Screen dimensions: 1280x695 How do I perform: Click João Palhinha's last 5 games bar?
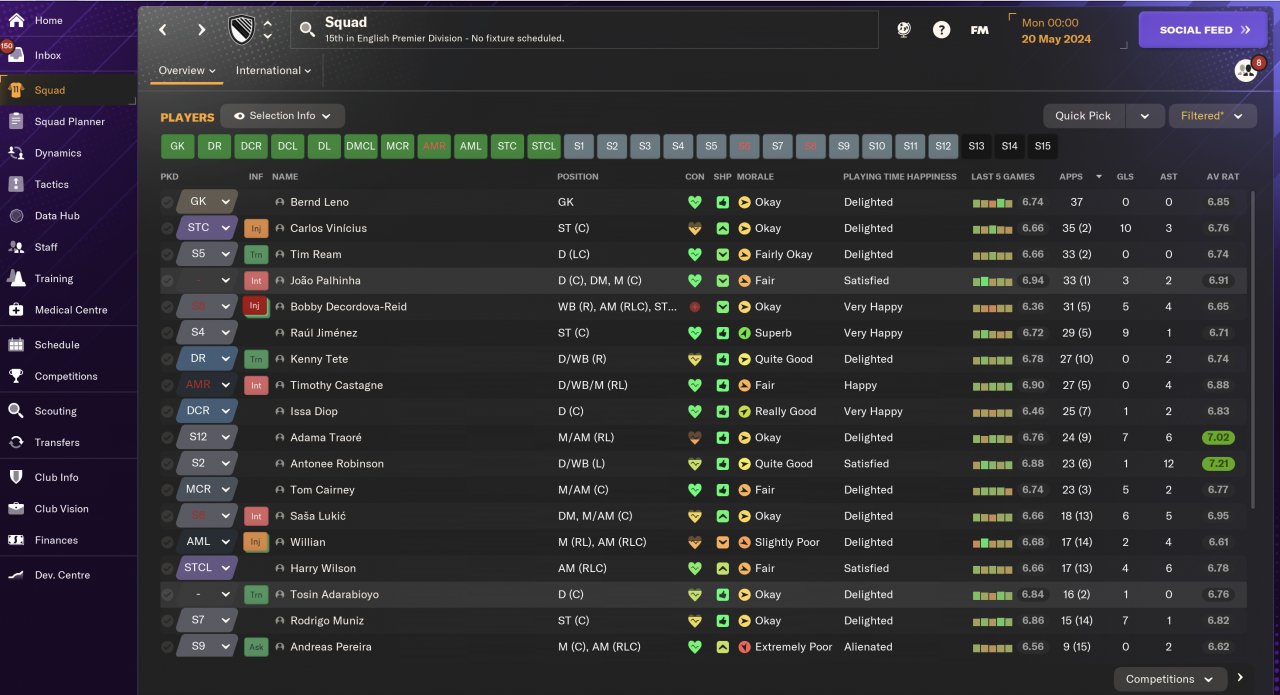click(x=993, y=281)
